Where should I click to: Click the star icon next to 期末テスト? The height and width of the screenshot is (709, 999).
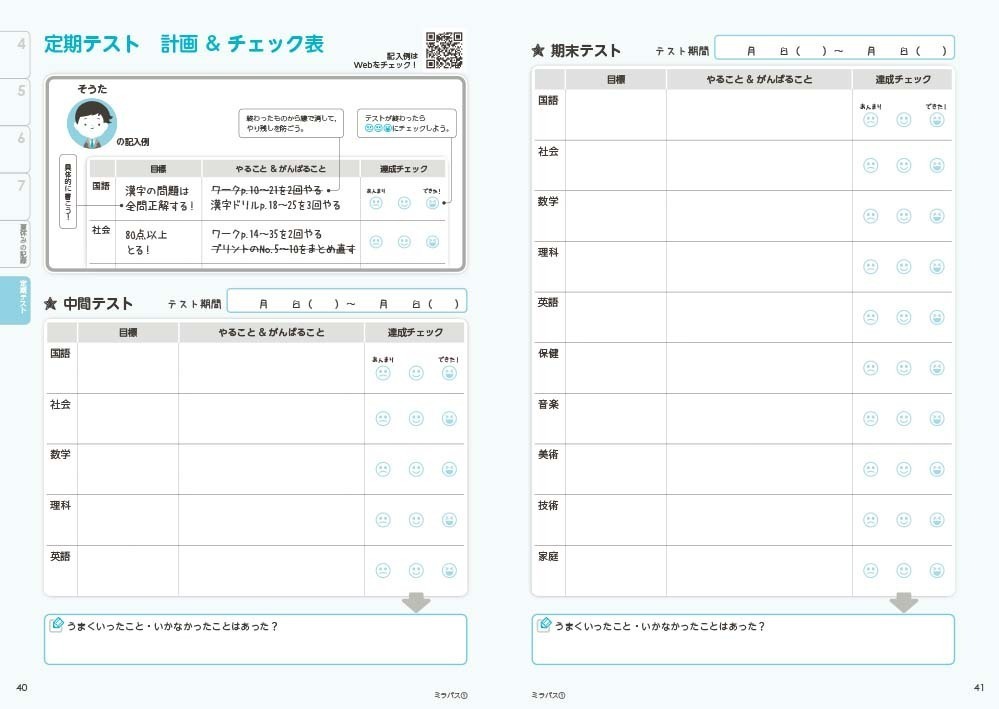click(538, 51)
